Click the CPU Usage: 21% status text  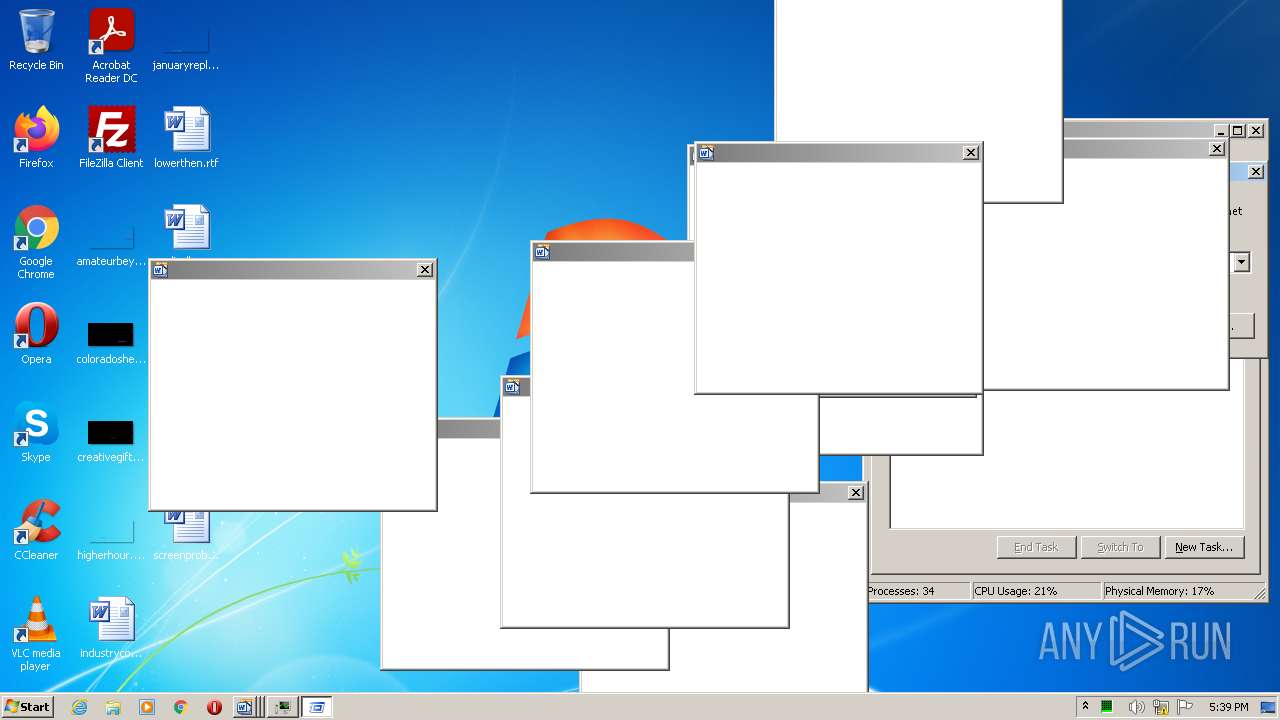pyautogui.click(x=1016, y=591)
